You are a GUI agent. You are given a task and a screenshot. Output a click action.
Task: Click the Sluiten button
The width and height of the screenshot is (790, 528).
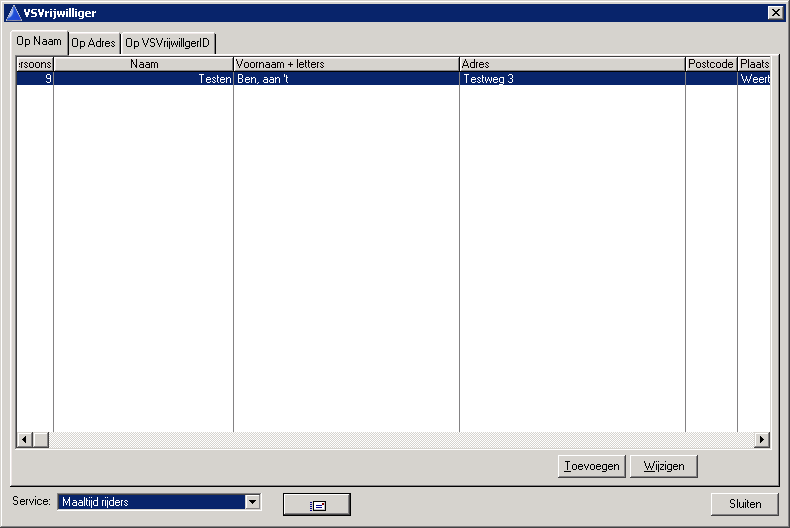tap(745, 504)
